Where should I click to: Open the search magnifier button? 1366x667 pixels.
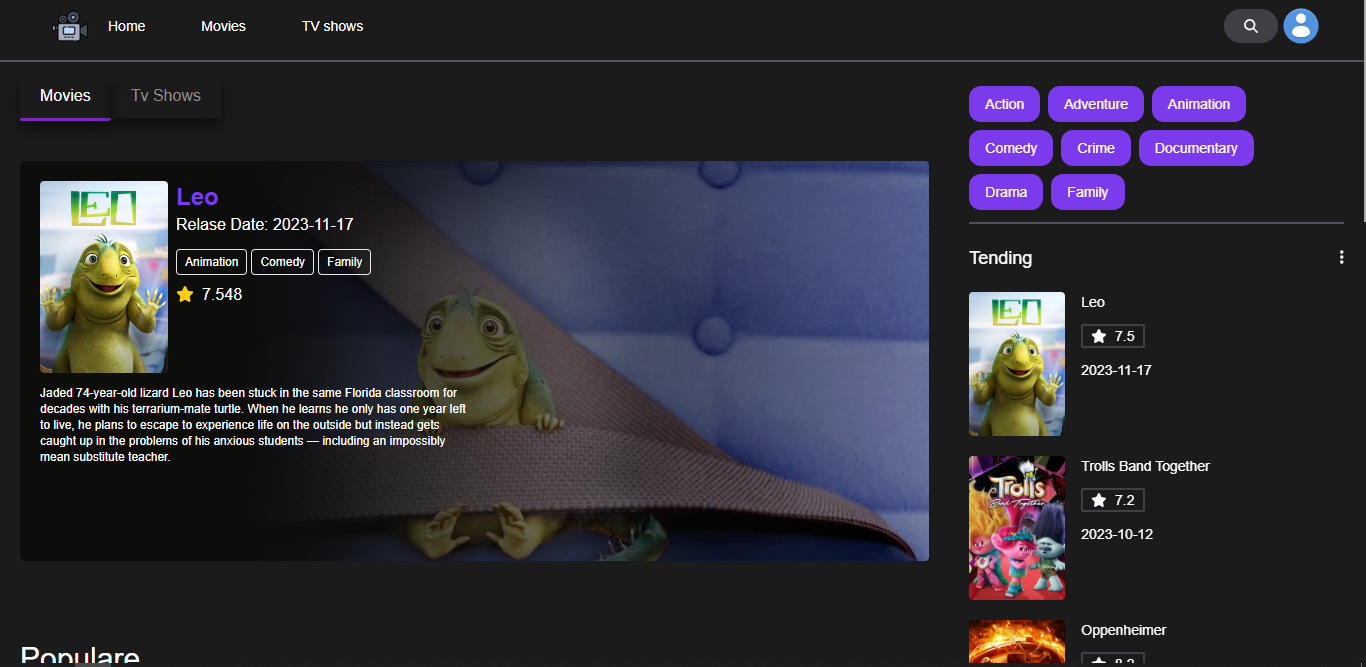[x=1251, y=26]
